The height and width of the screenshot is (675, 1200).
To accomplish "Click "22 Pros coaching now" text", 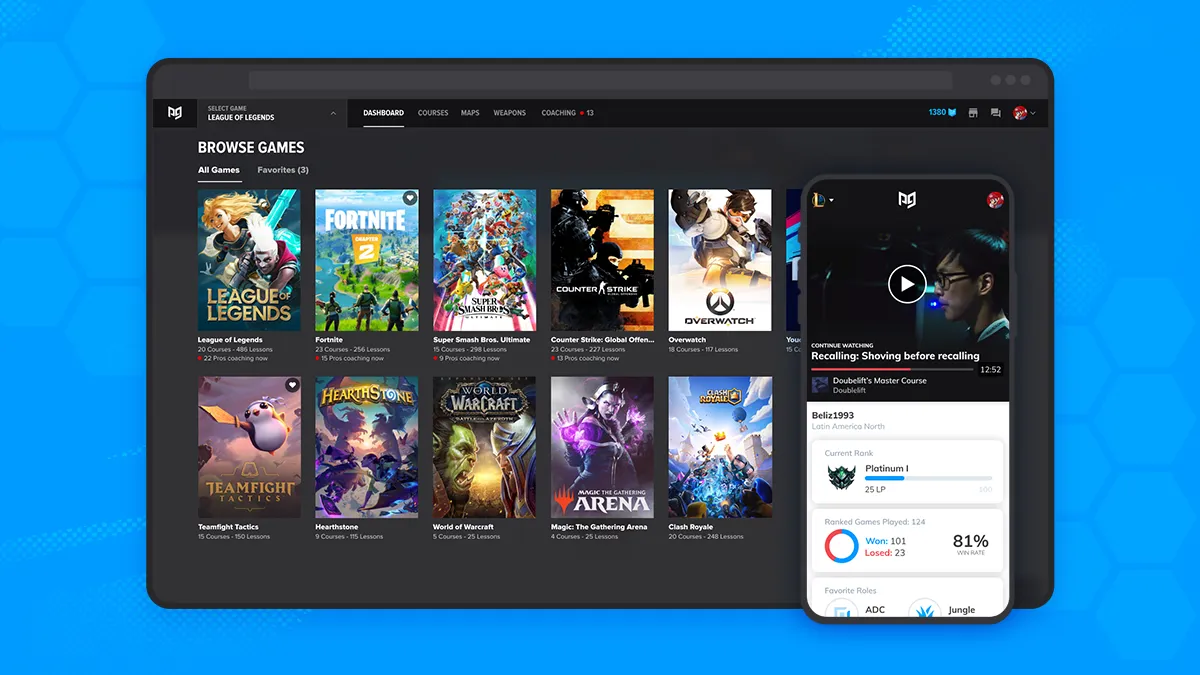I will [235, 358].
